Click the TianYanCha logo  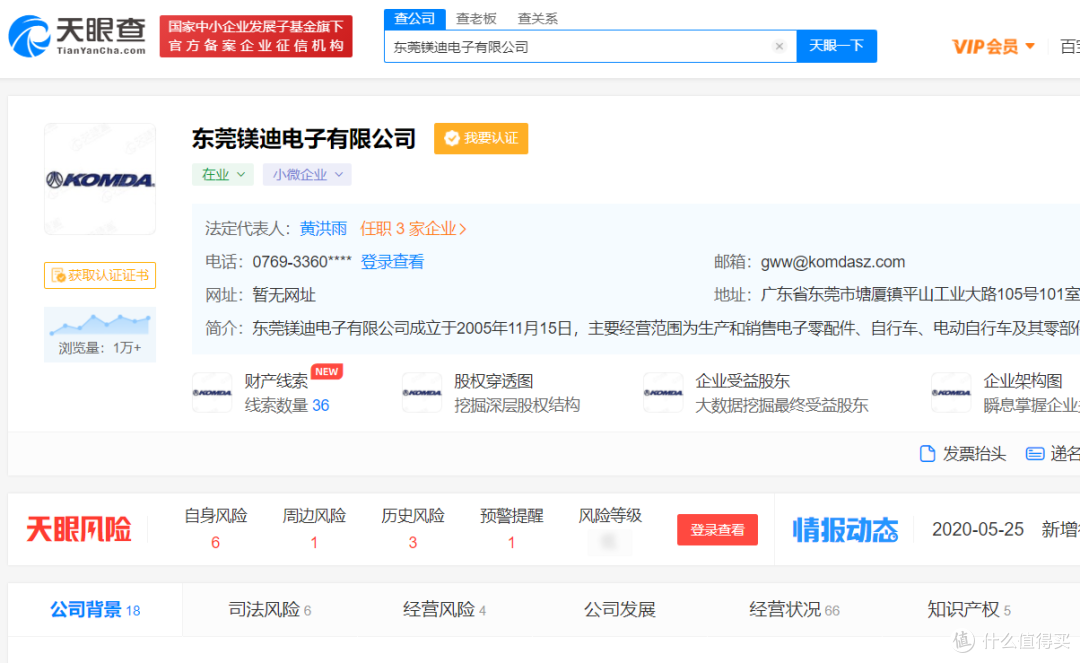(x=77, y=36)
